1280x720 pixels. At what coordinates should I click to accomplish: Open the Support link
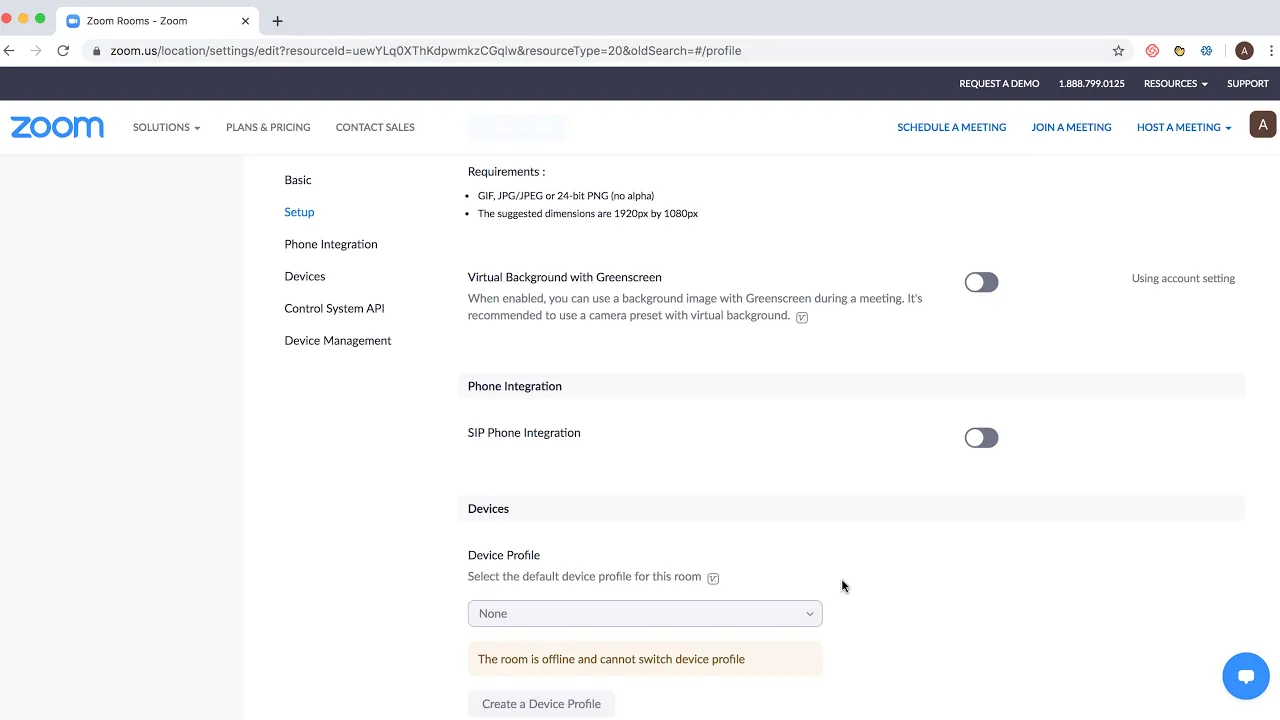coord(1248,84)
